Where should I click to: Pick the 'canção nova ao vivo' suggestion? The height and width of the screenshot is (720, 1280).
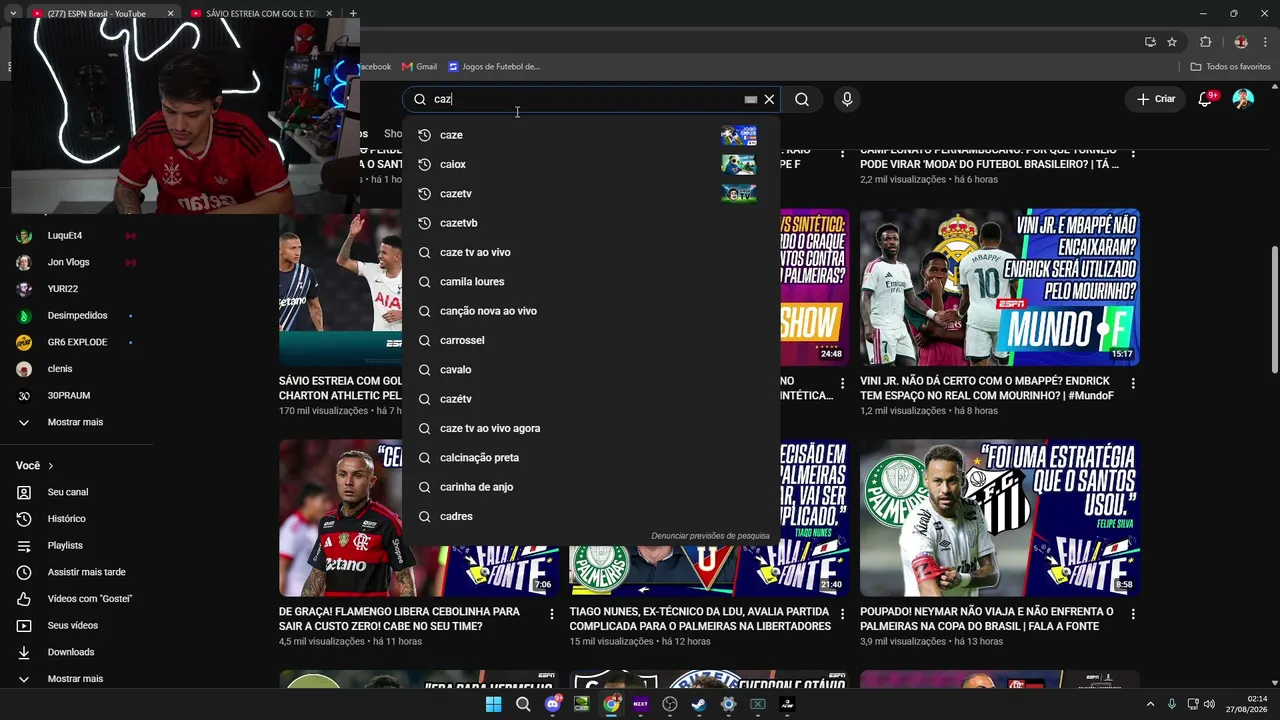coord(590,311)
